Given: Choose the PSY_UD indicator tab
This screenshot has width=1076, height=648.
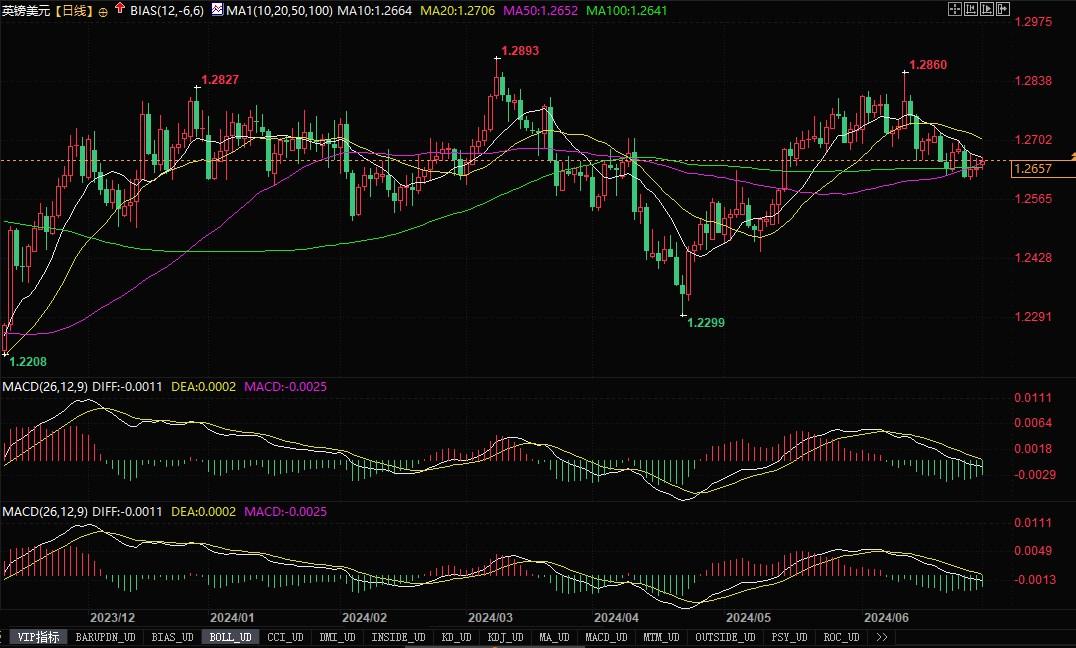Looking at the screenshot, I should pyautogui.click(x=789, y=637).
